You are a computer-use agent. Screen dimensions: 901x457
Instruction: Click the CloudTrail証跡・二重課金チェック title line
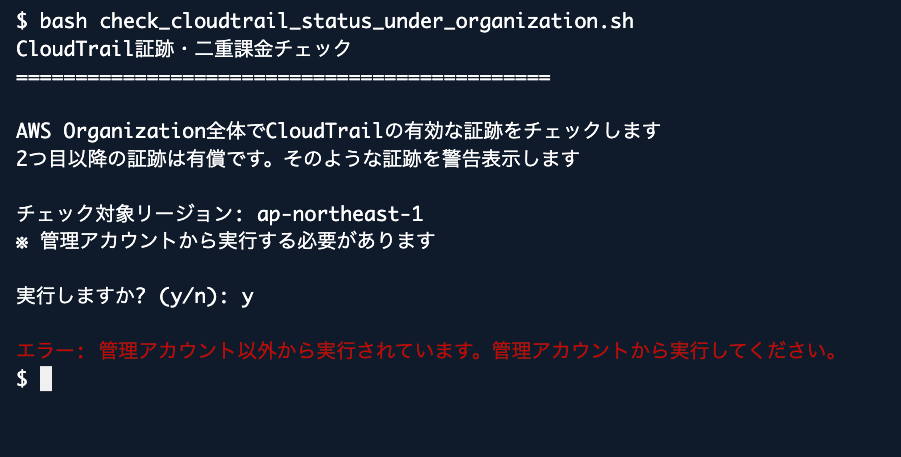[x=184, y=47]
